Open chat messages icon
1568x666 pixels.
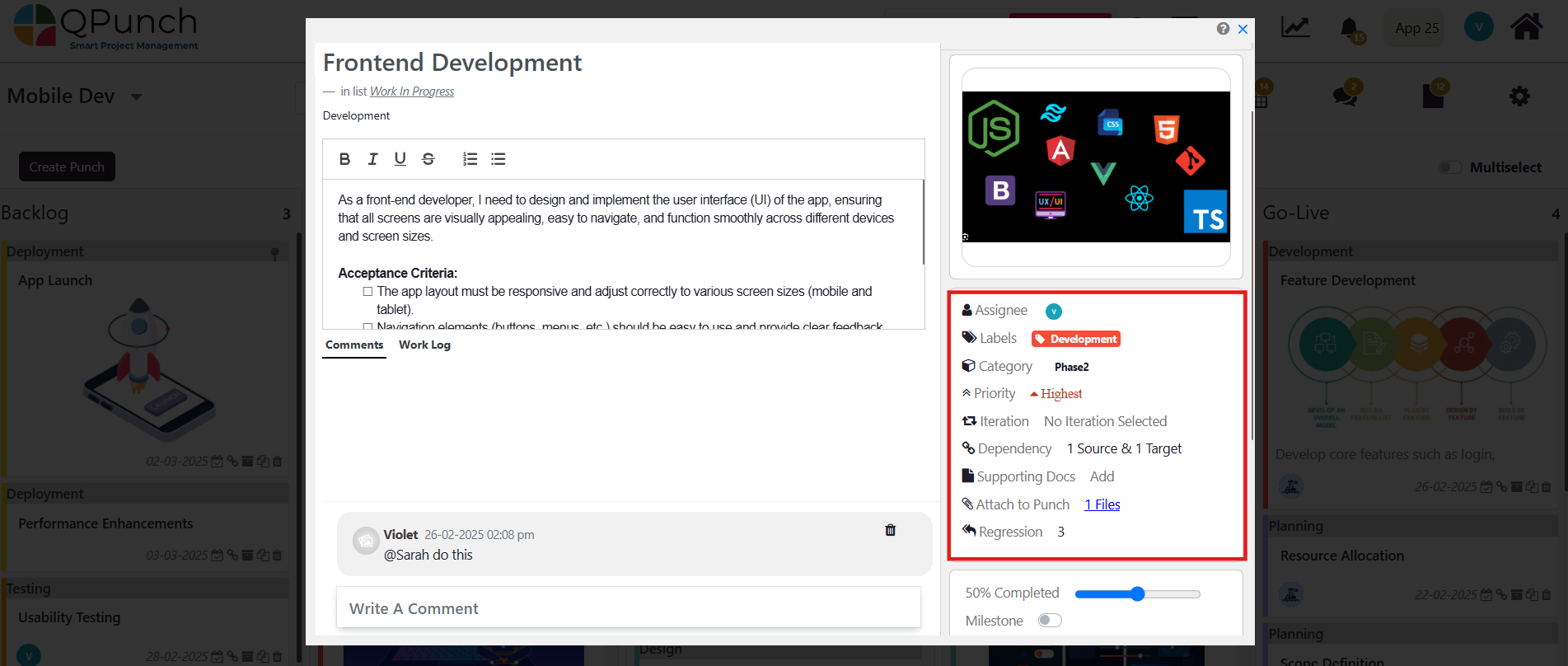click(x=1345, y=96)
